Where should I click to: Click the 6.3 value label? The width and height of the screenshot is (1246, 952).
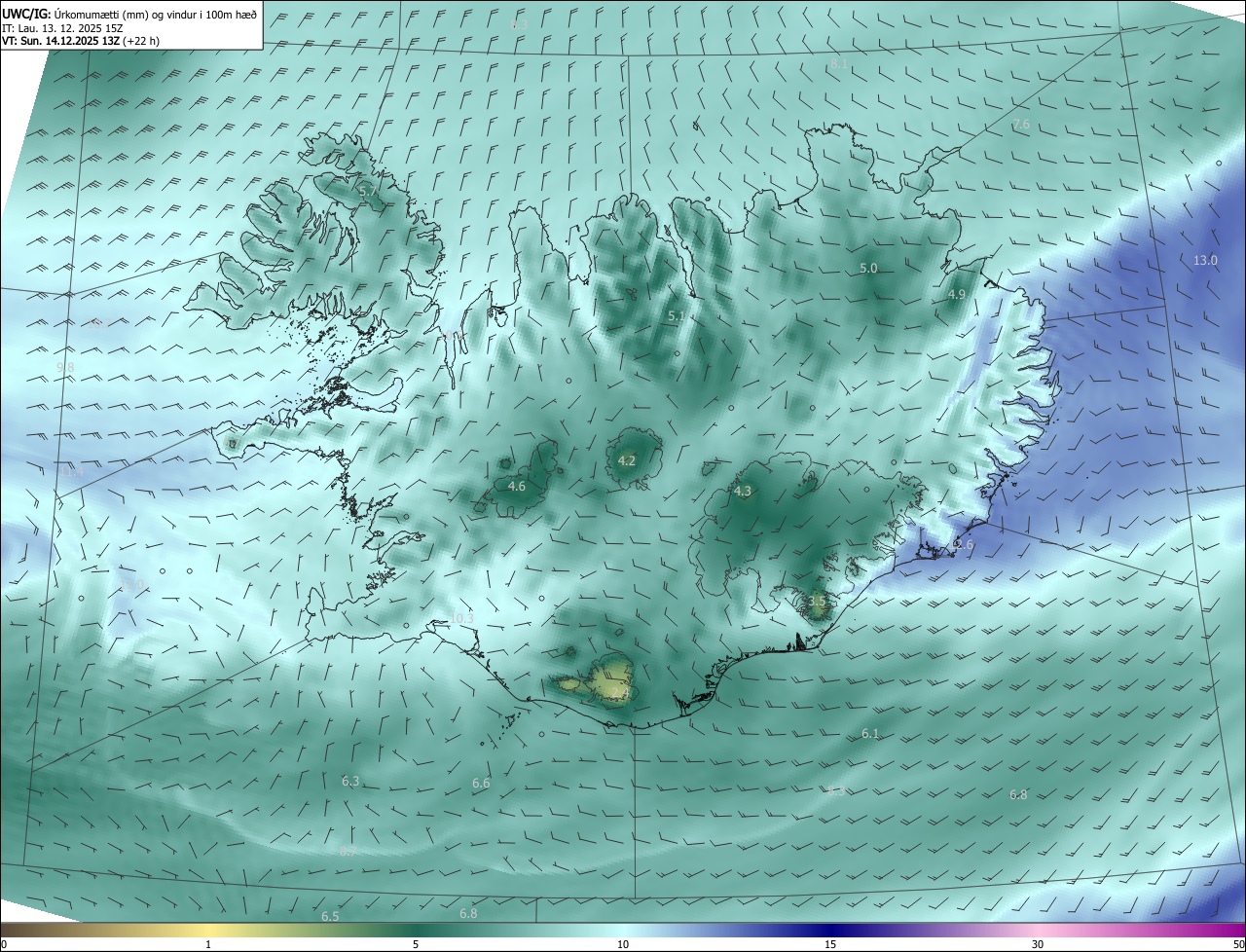pyautogui.click(x=350, y=781)
